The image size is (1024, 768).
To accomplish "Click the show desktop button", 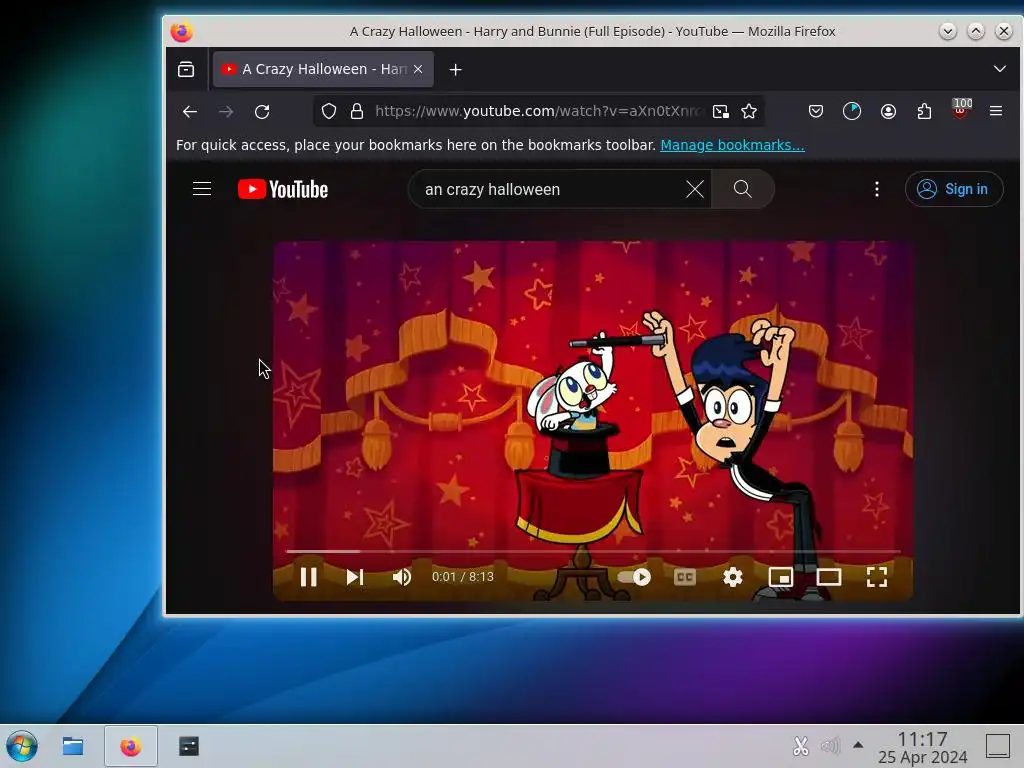I will [997, 746].
